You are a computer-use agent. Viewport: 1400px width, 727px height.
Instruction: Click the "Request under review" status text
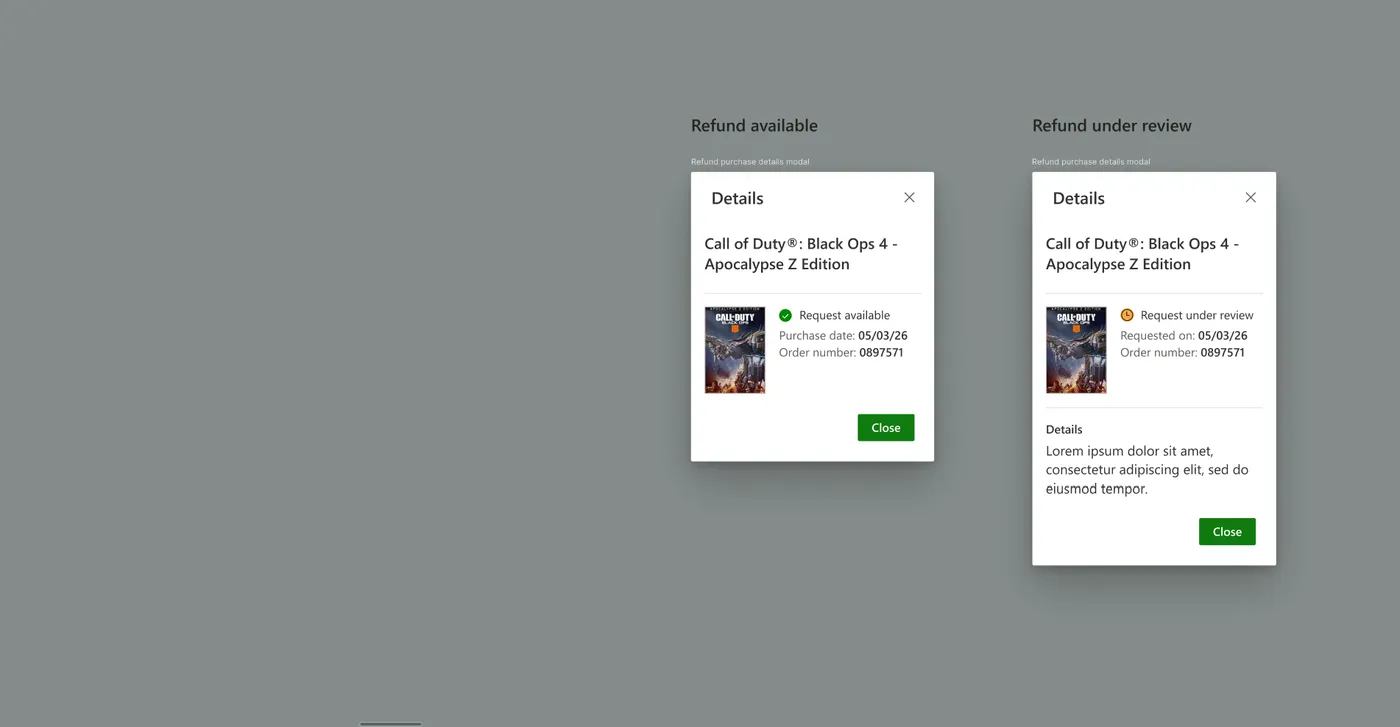click(x=1197, y=315)
